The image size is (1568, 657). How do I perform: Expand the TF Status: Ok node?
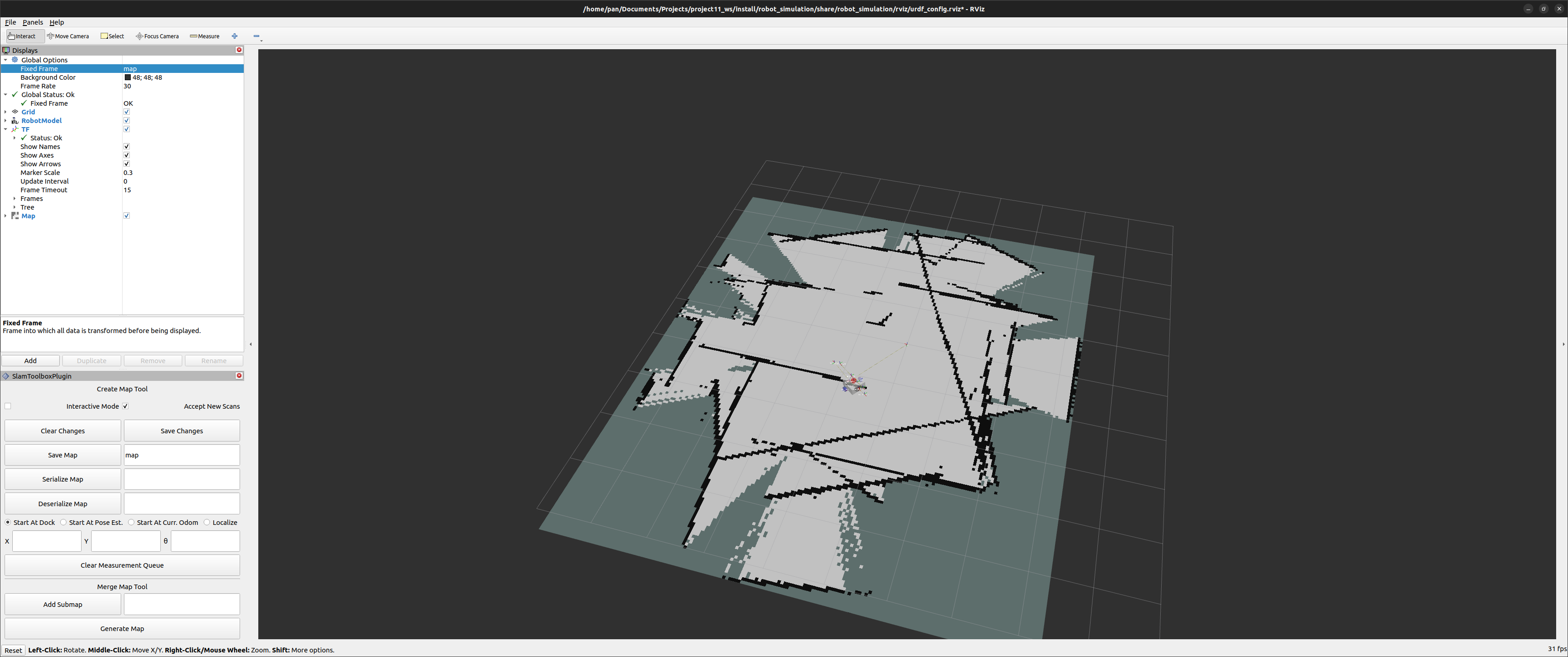[15, 138]
